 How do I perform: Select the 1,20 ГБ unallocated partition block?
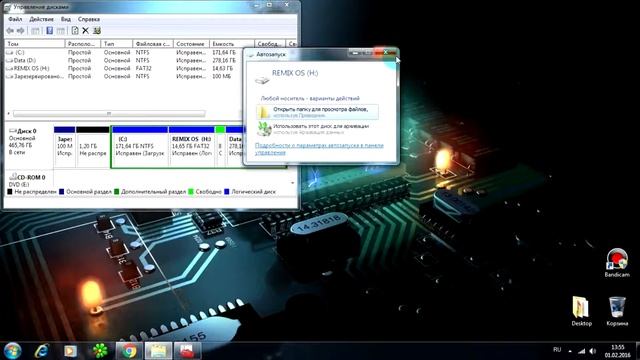[93, 147]
